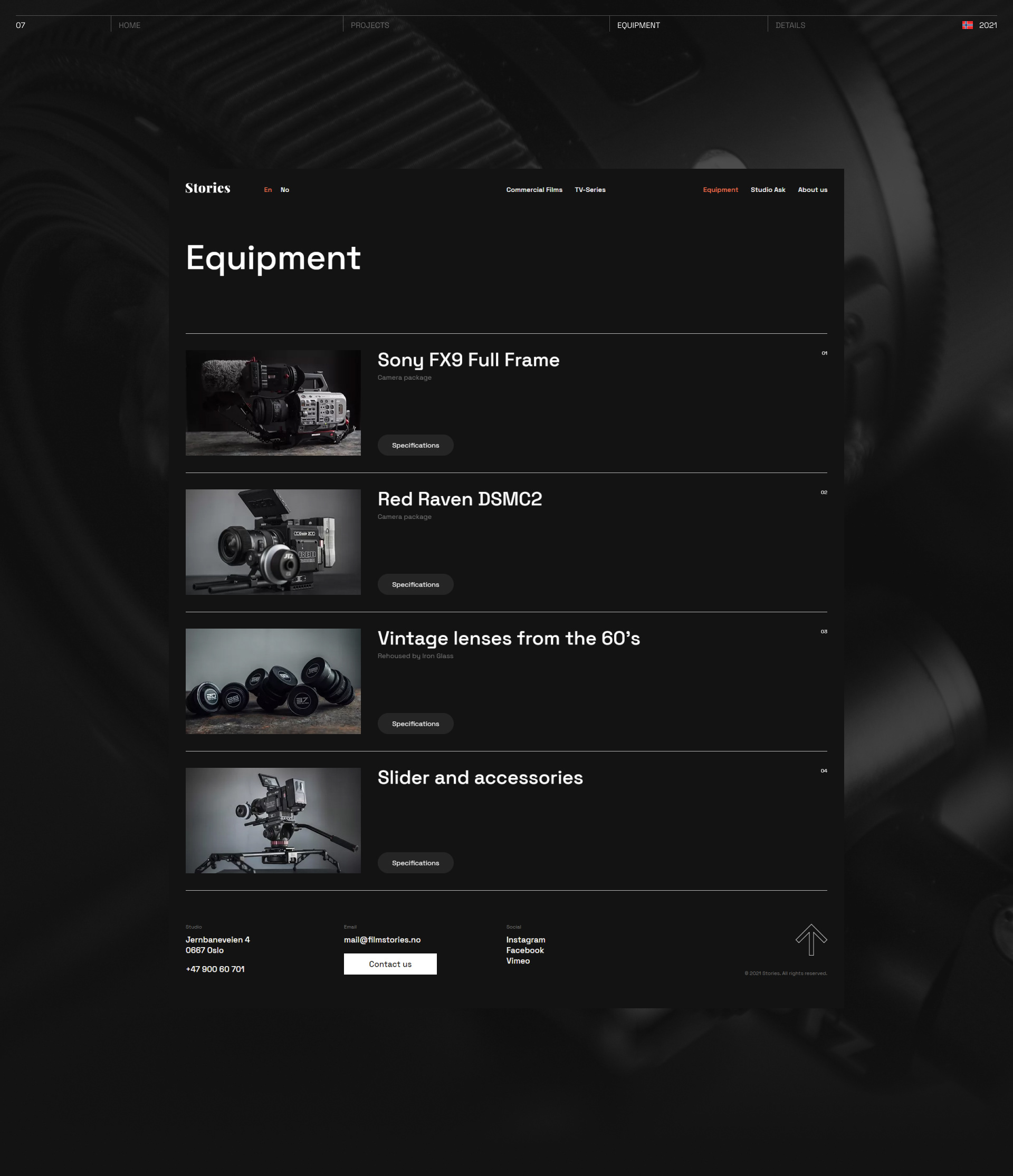Switch to the DETAILS tab
This screenshot has width=1013, height=1176.
[790, 25]
